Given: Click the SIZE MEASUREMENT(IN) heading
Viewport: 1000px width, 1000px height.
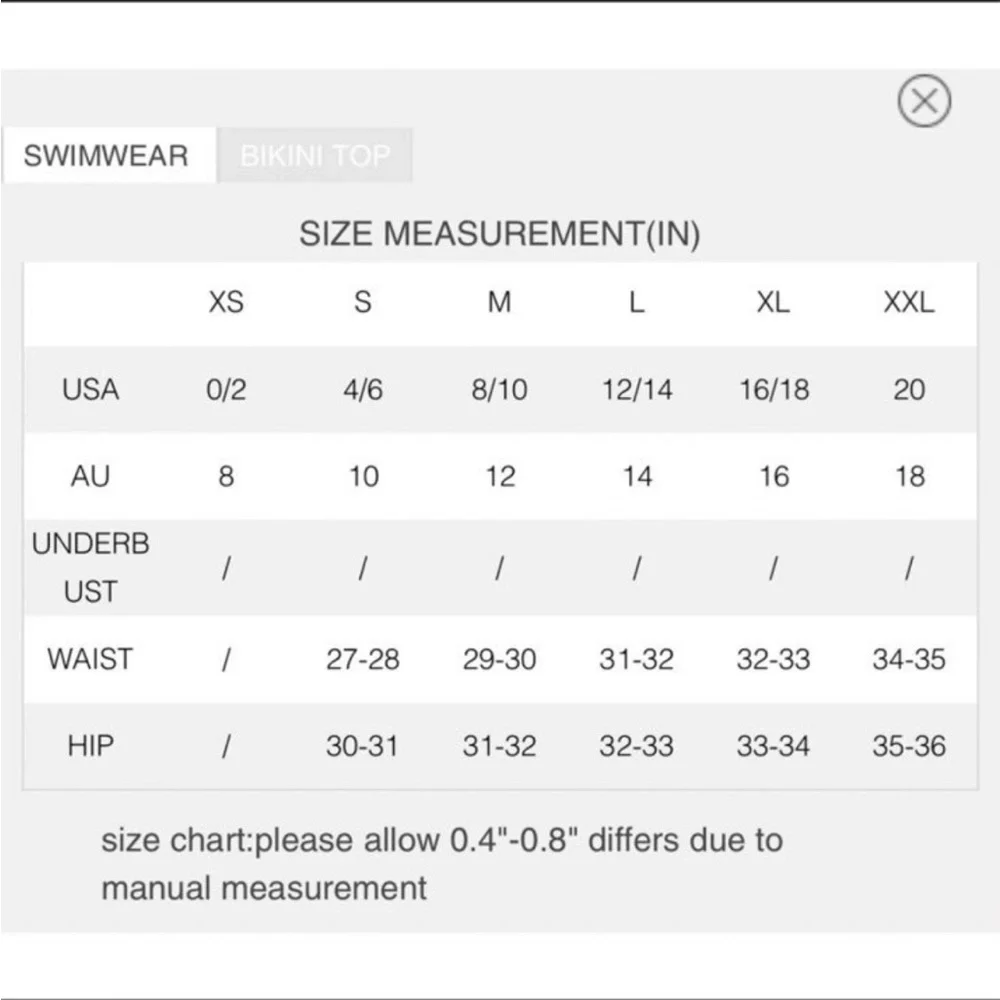Looking at the screenshot, I should click(500, 233).
